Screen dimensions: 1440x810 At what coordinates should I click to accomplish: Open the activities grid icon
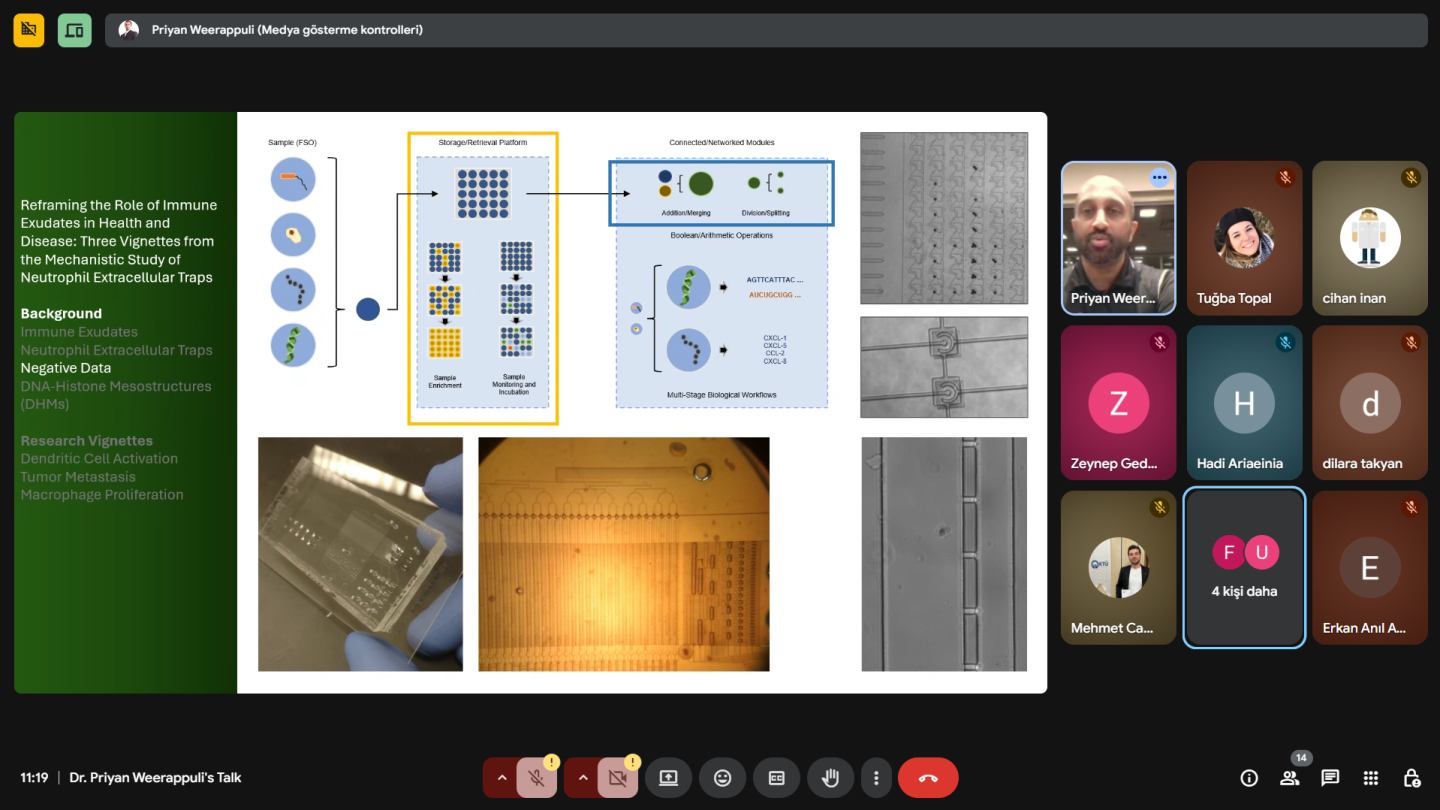1370,778
